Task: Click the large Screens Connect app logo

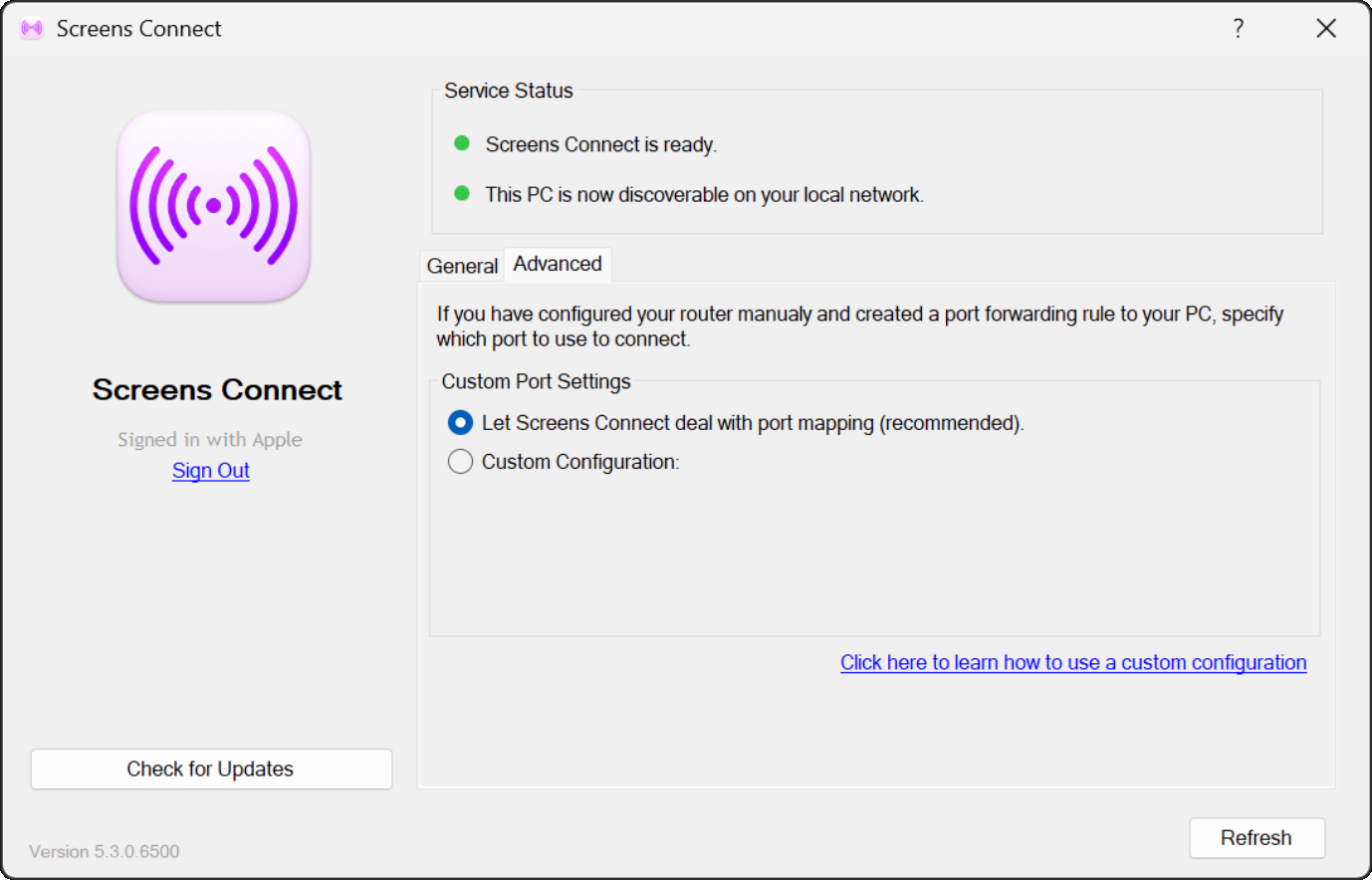Action: point(214,206)
